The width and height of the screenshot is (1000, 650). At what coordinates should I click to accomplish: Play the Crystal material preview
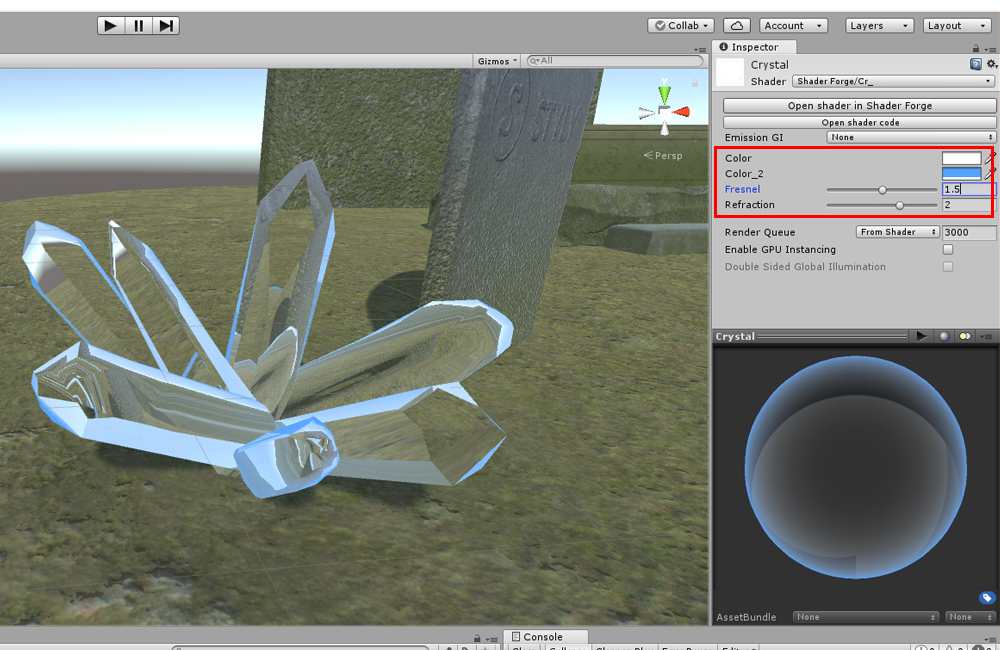pos(922,337)
